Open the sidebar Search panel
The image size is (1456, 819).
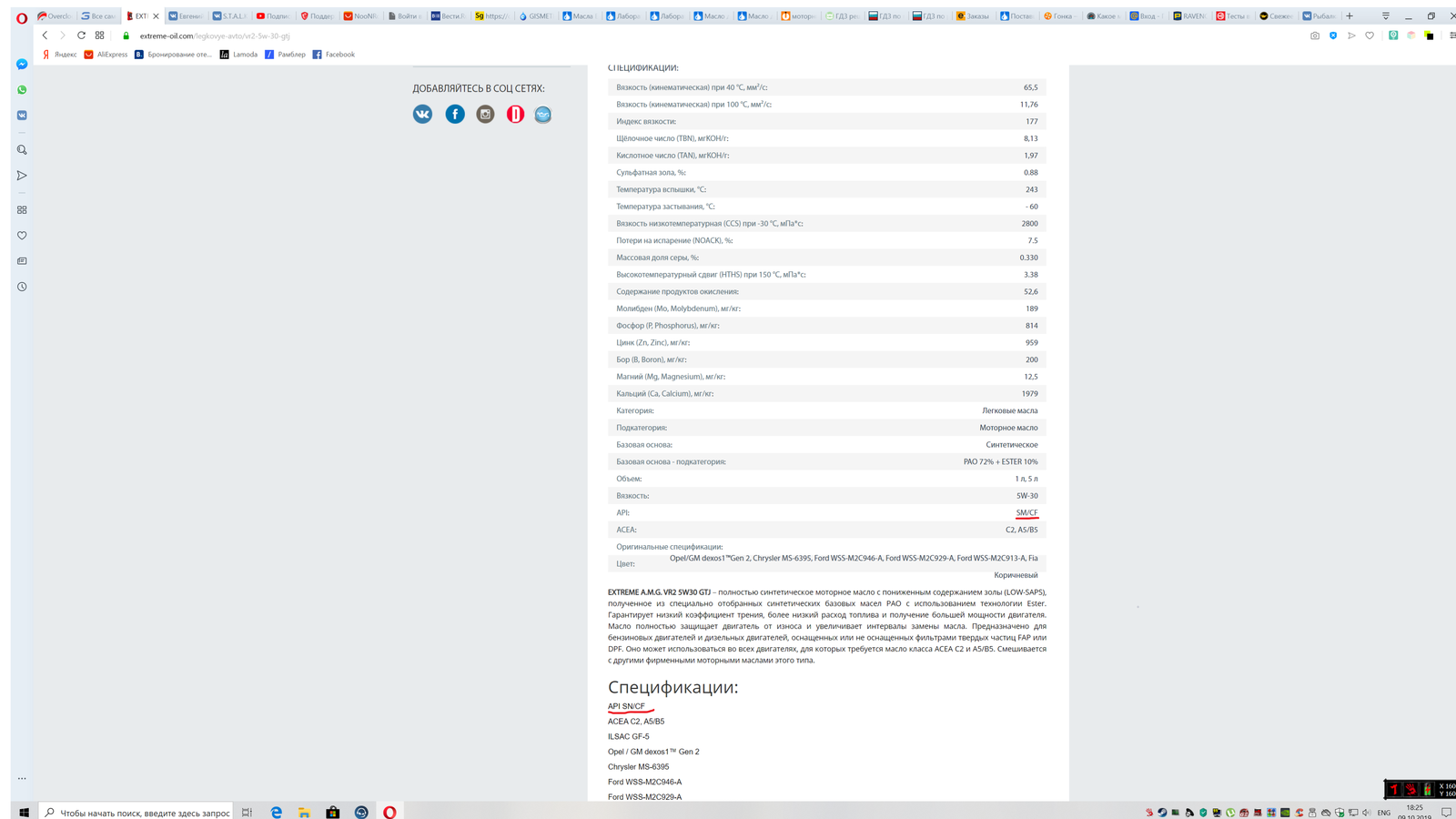pos(22,150)
